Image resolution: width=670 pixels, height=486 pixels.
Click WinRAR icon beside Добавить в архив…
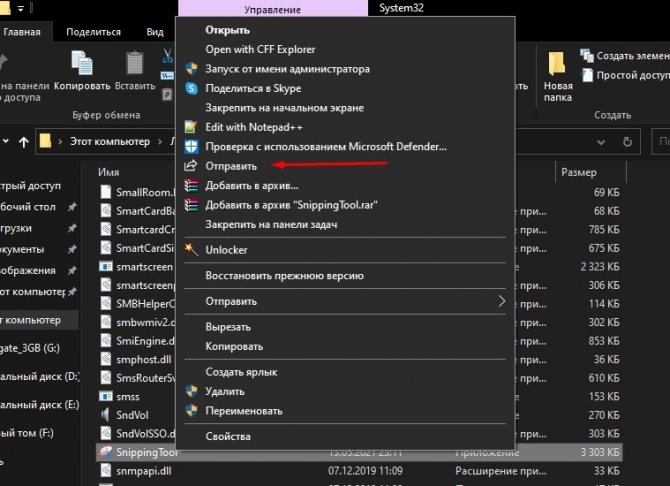191,186
